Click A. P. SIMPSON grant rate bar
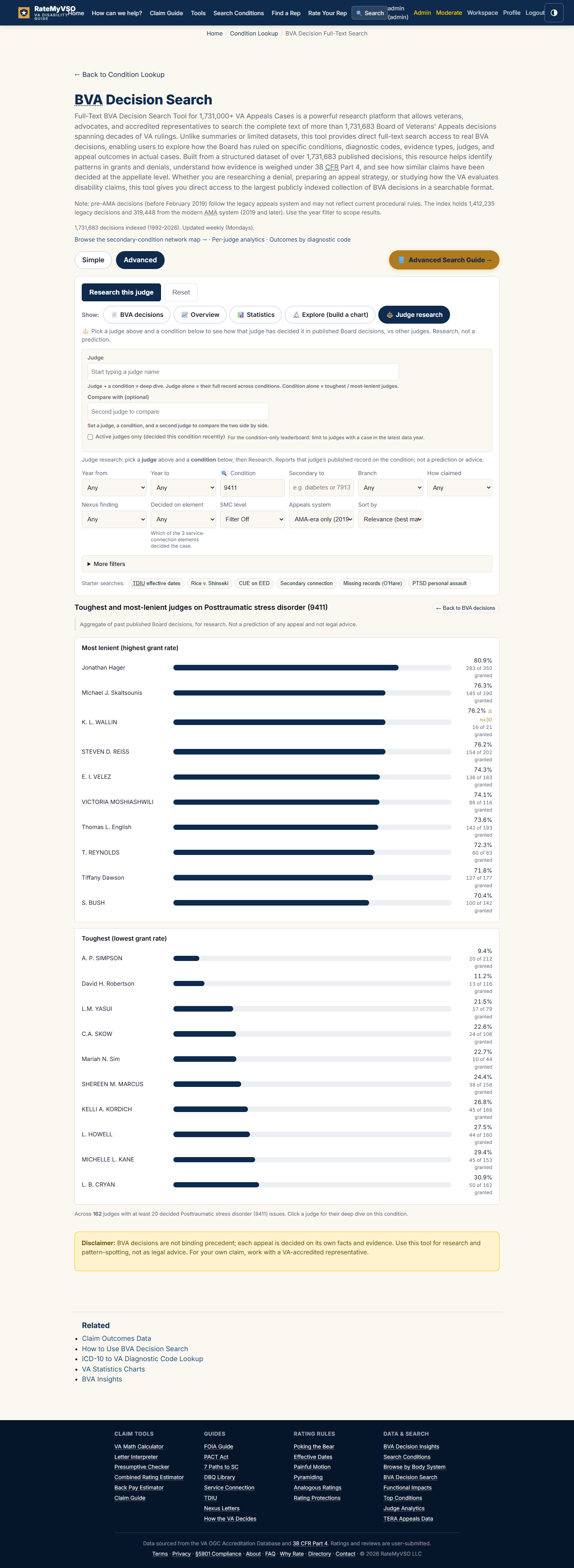 click(312, 958)
